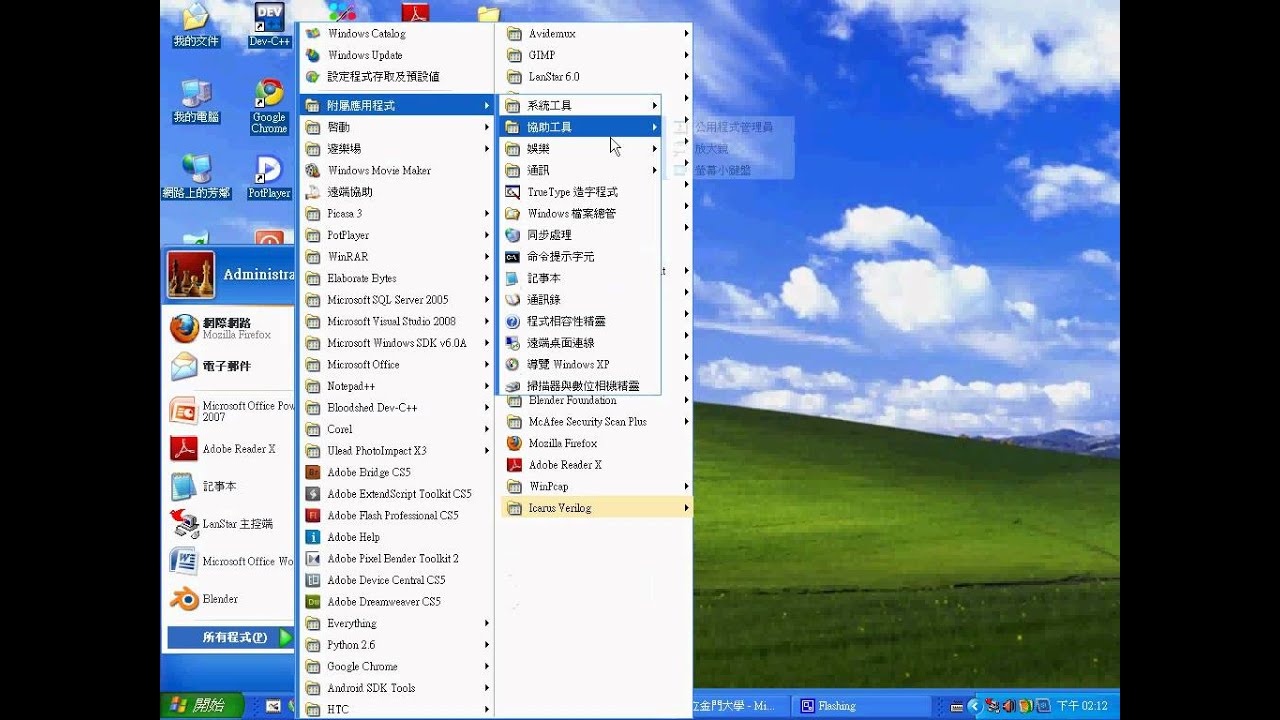
Task: Expand WinRAR program folder
Action: tap(396, 257)
